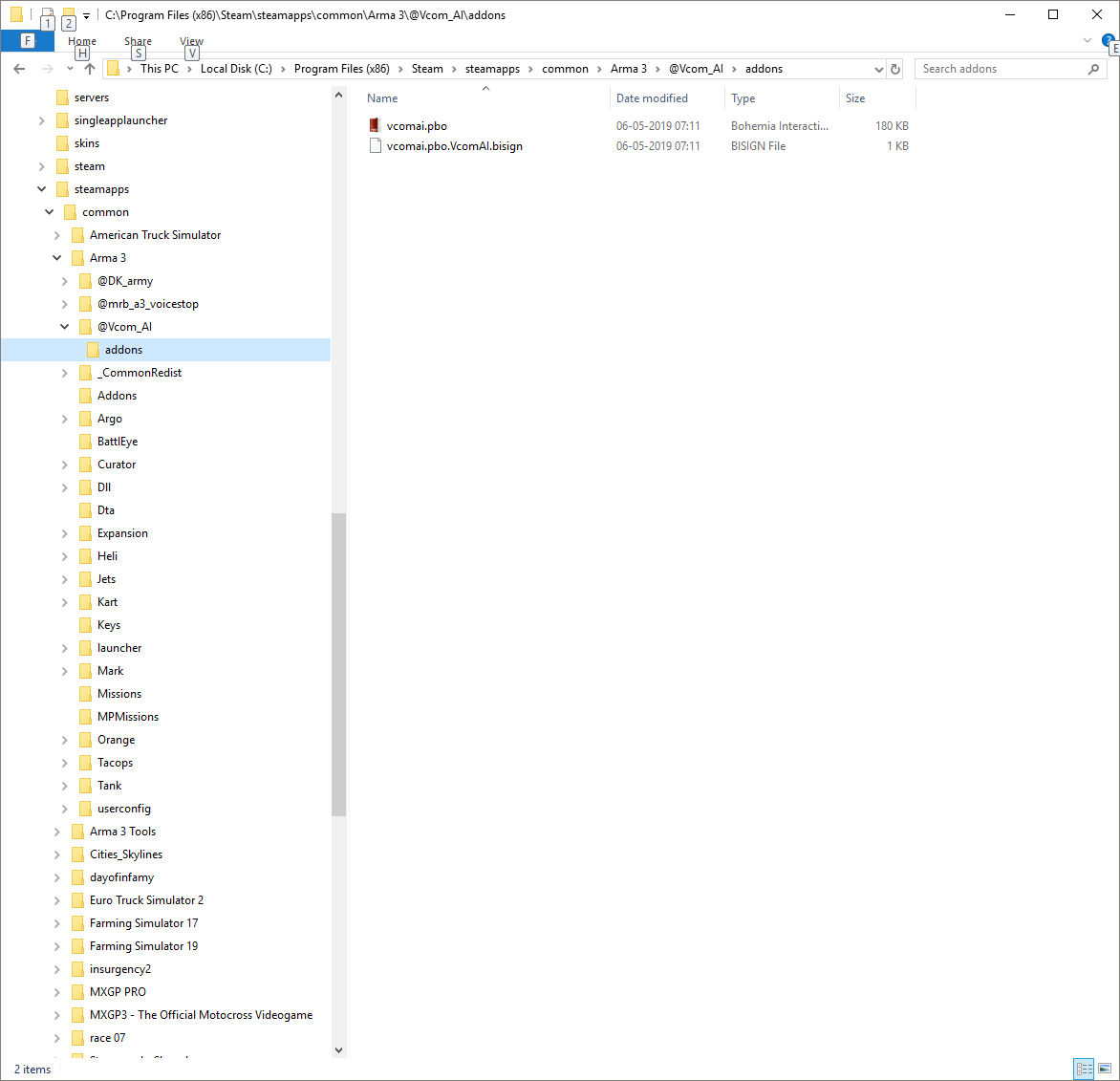The height and width of the screenshot is (1081, 1120).
Task: Click the 180 KB size value
Action: click(x=892, y=126)
